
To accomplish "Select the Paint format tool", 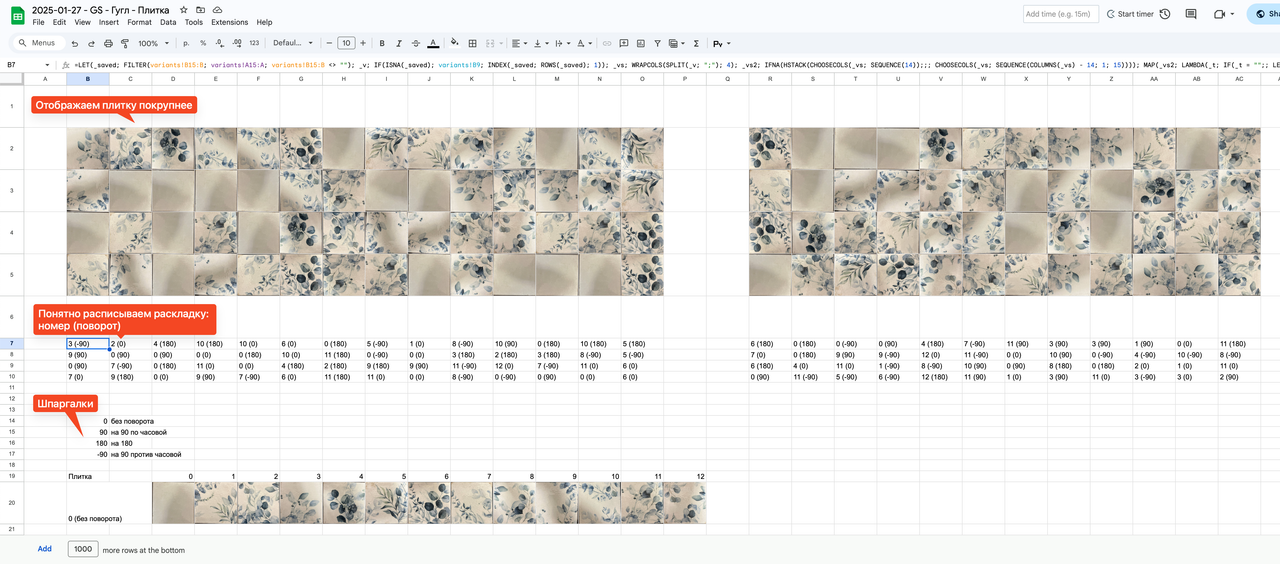I will click(125, 43).
